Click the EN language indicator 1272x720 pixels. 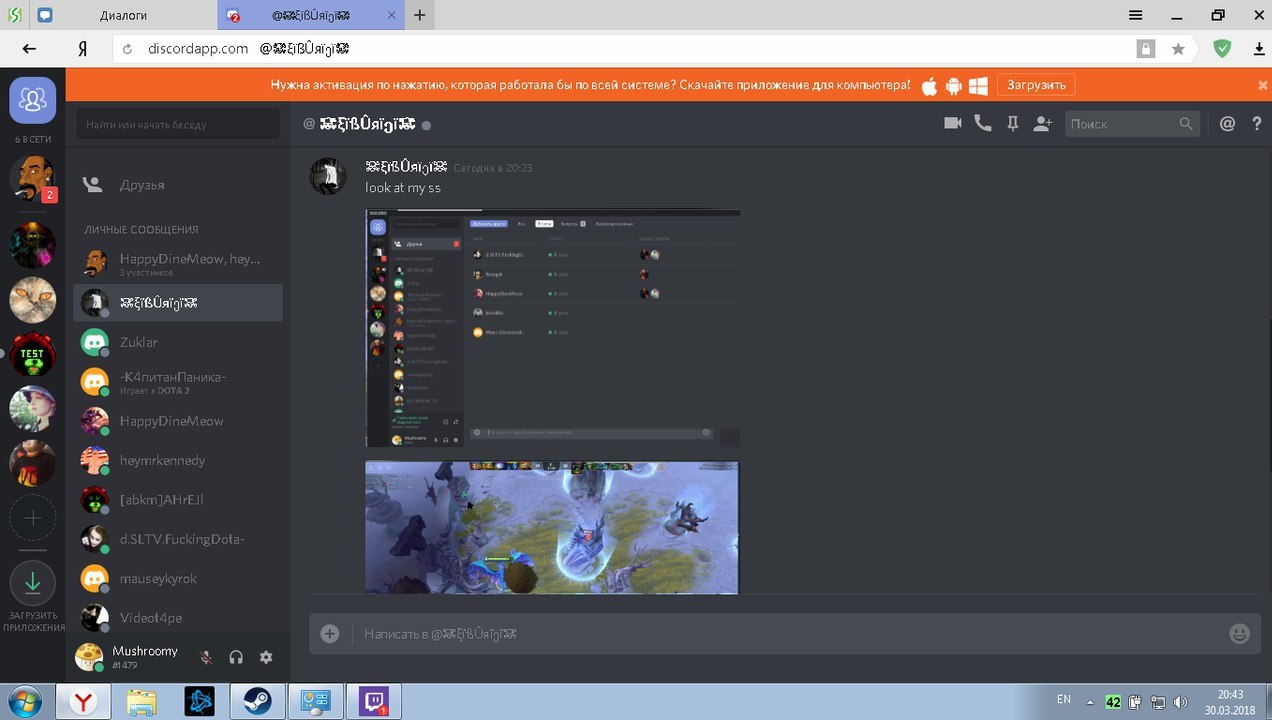[1064, 700]
